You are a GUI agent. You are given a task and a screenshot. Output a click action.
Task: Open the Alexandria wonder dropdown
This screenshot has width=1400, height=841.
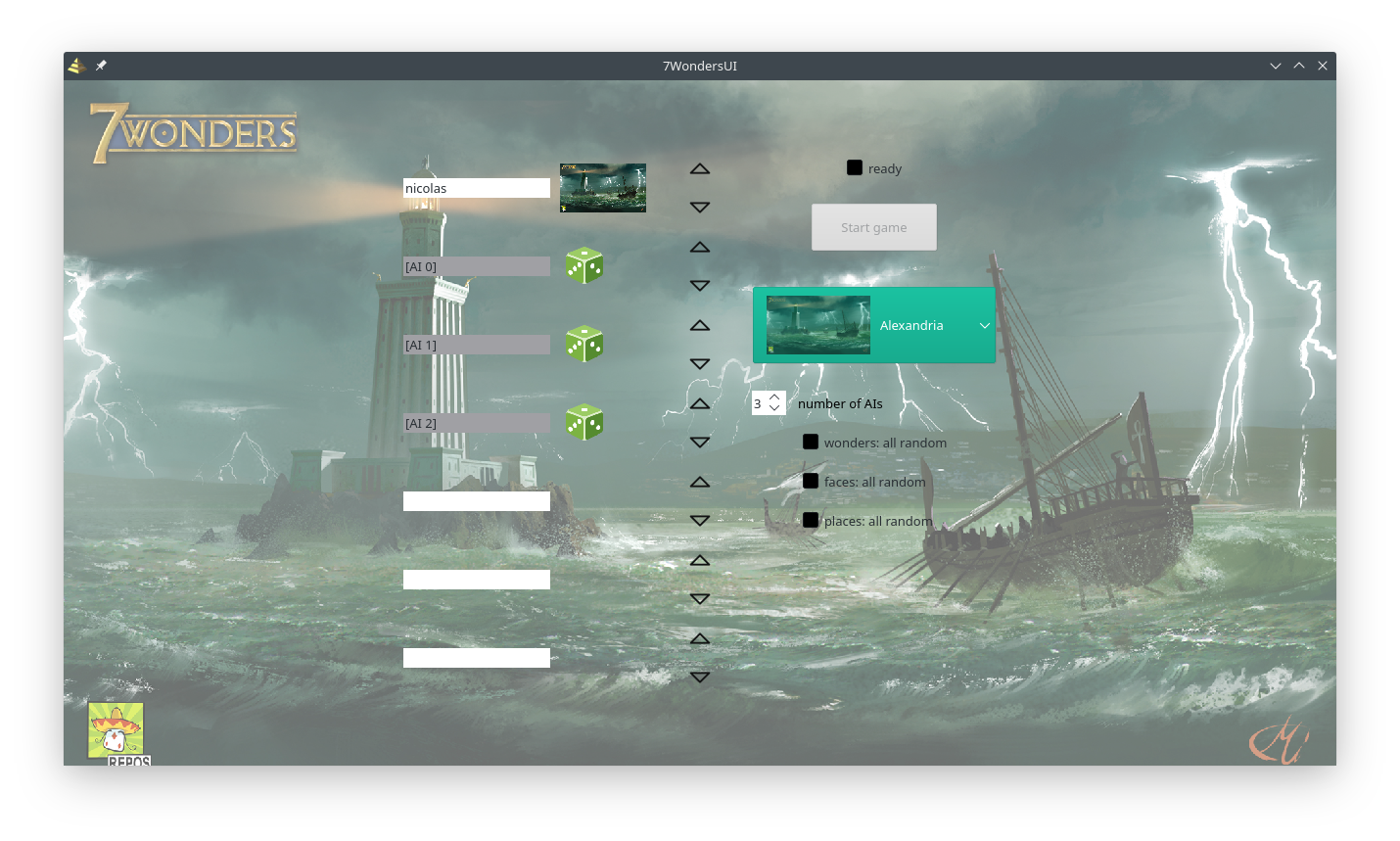pos(874,325)
